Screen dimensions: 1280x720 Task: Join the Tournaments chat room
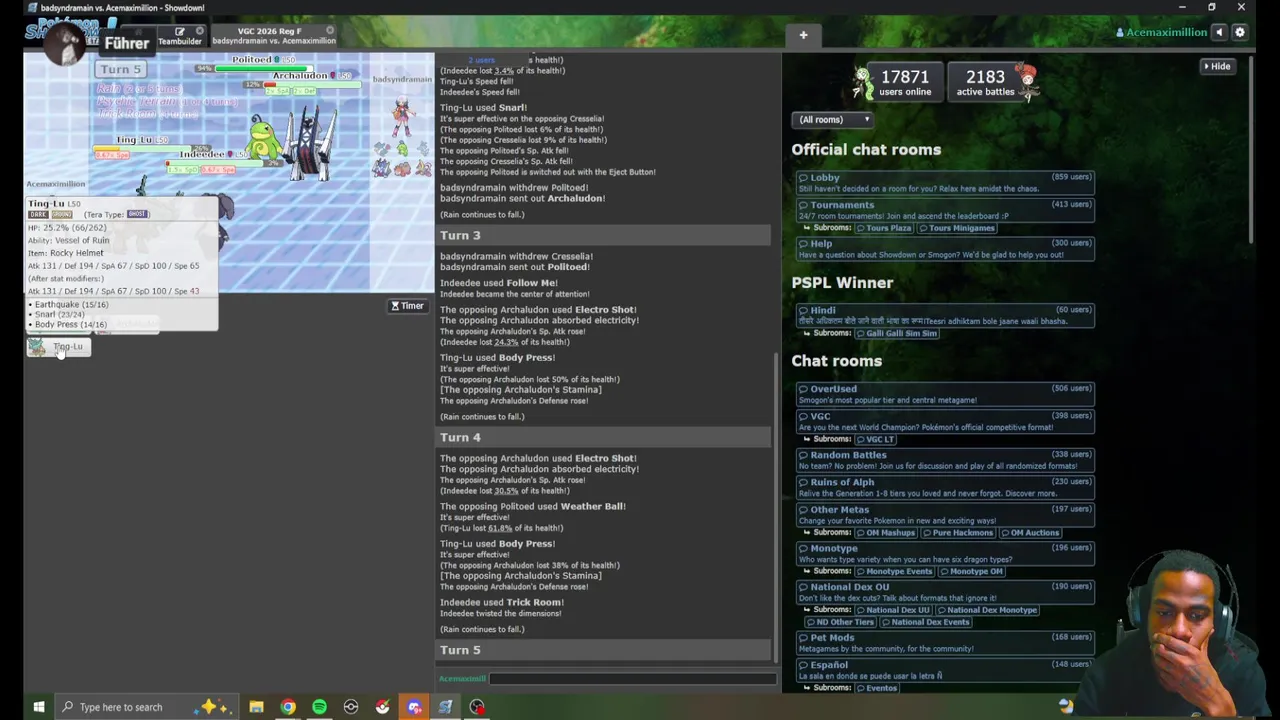tap(945, 210)
